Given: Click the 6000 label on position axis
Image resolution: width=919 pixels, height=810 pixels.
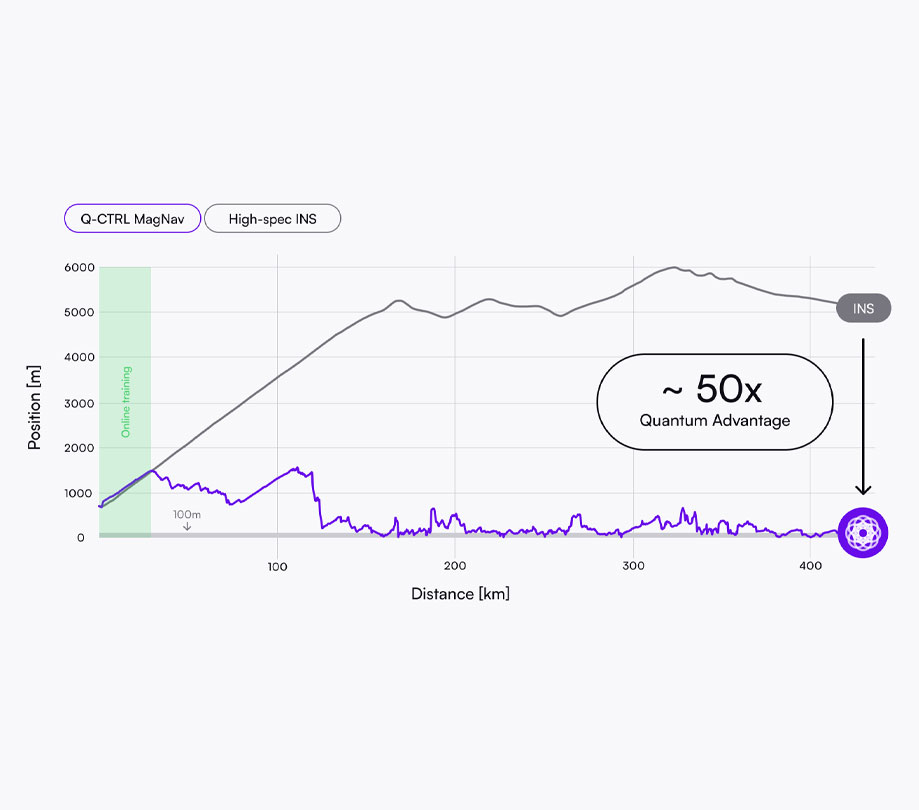Looking at the screenshot, I should (x=79, y=267).
